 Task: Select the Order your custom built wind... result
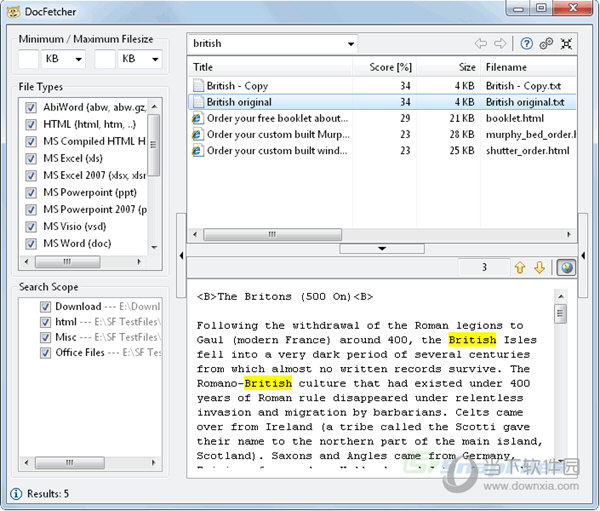(277, 150)
